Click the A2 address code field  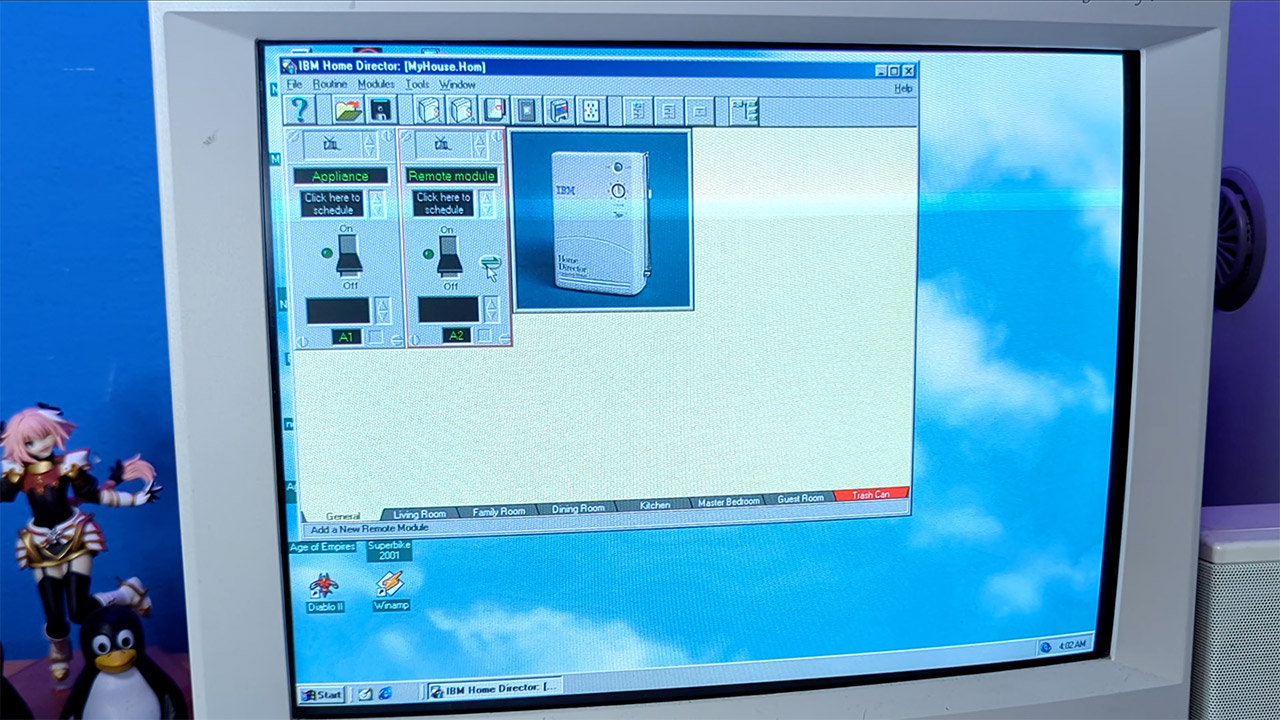pyautogui.click(x=457, y=336)
